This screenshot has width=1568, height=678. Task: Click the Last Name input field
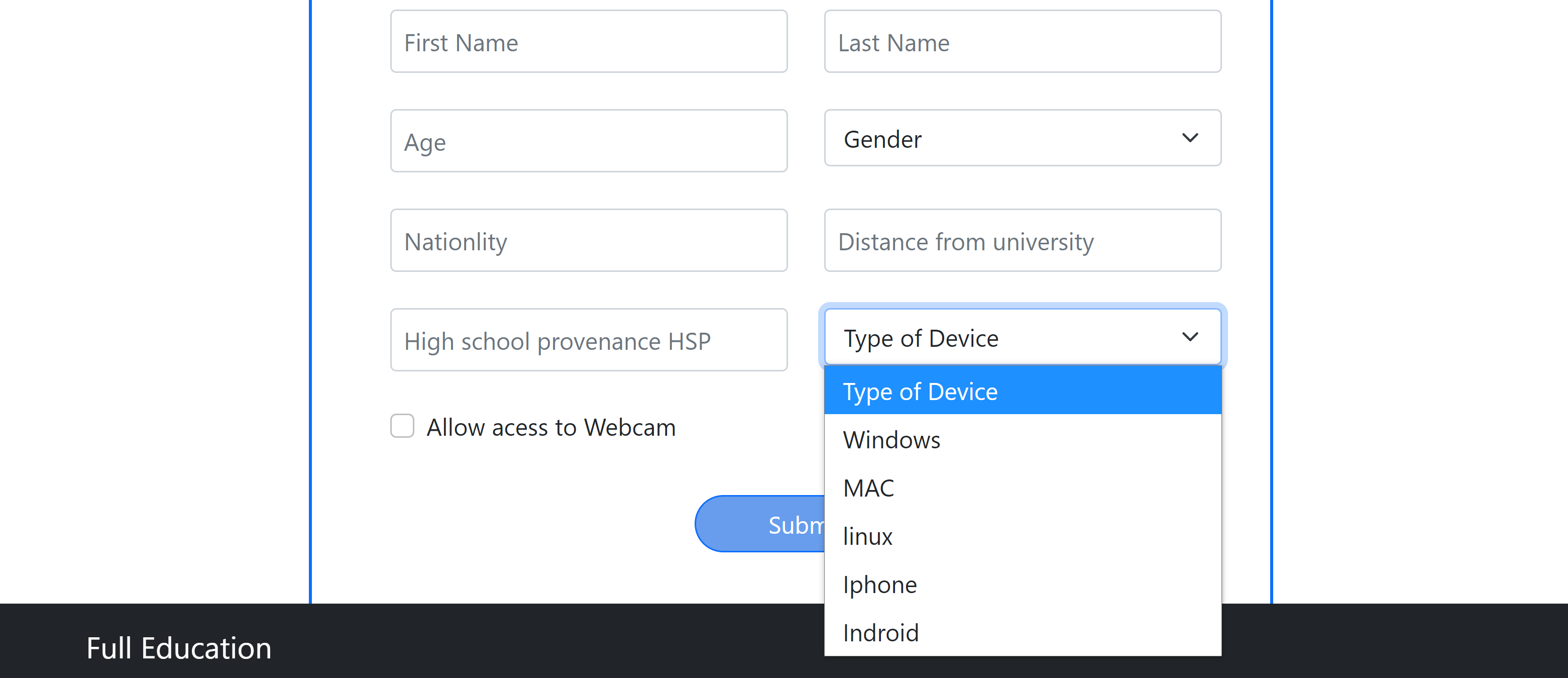(1022, 42)
